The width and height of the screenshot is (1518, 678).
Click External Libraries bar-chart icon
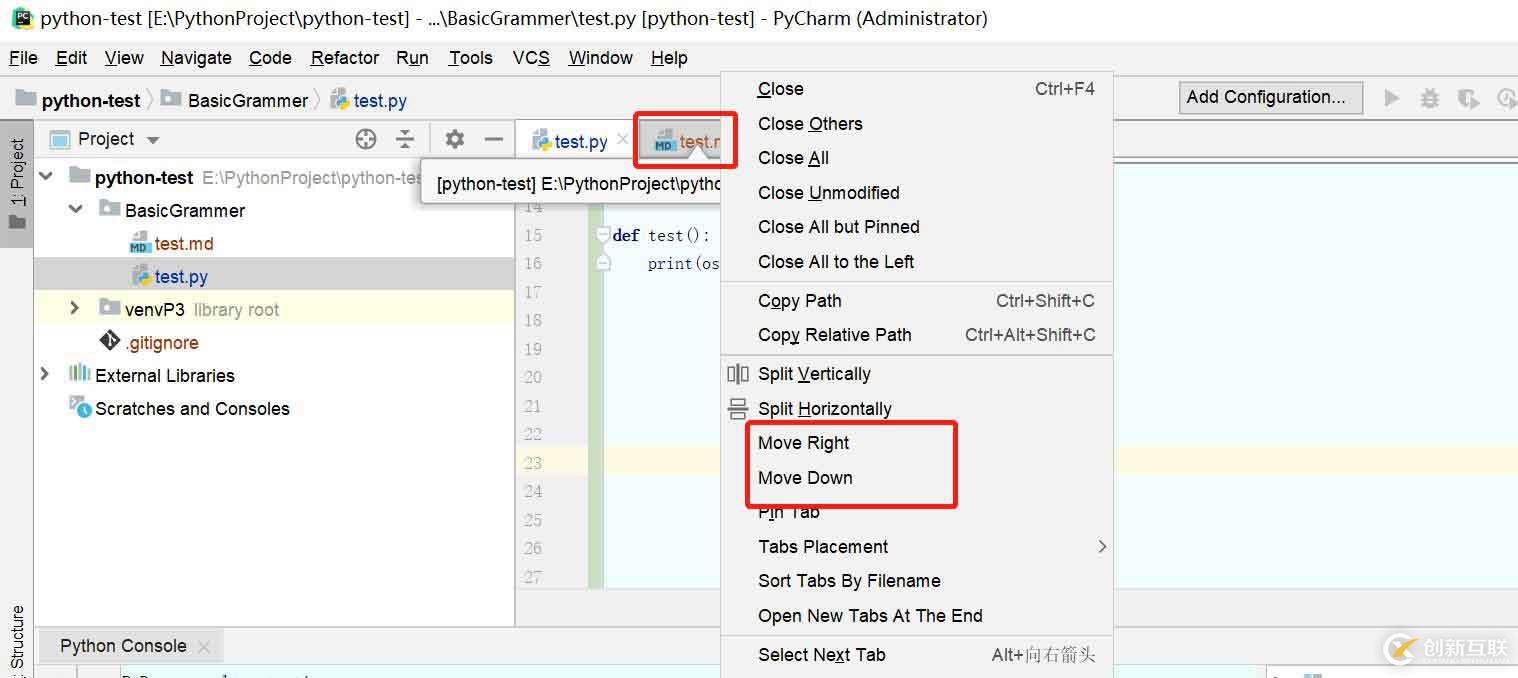click(79, 374)
